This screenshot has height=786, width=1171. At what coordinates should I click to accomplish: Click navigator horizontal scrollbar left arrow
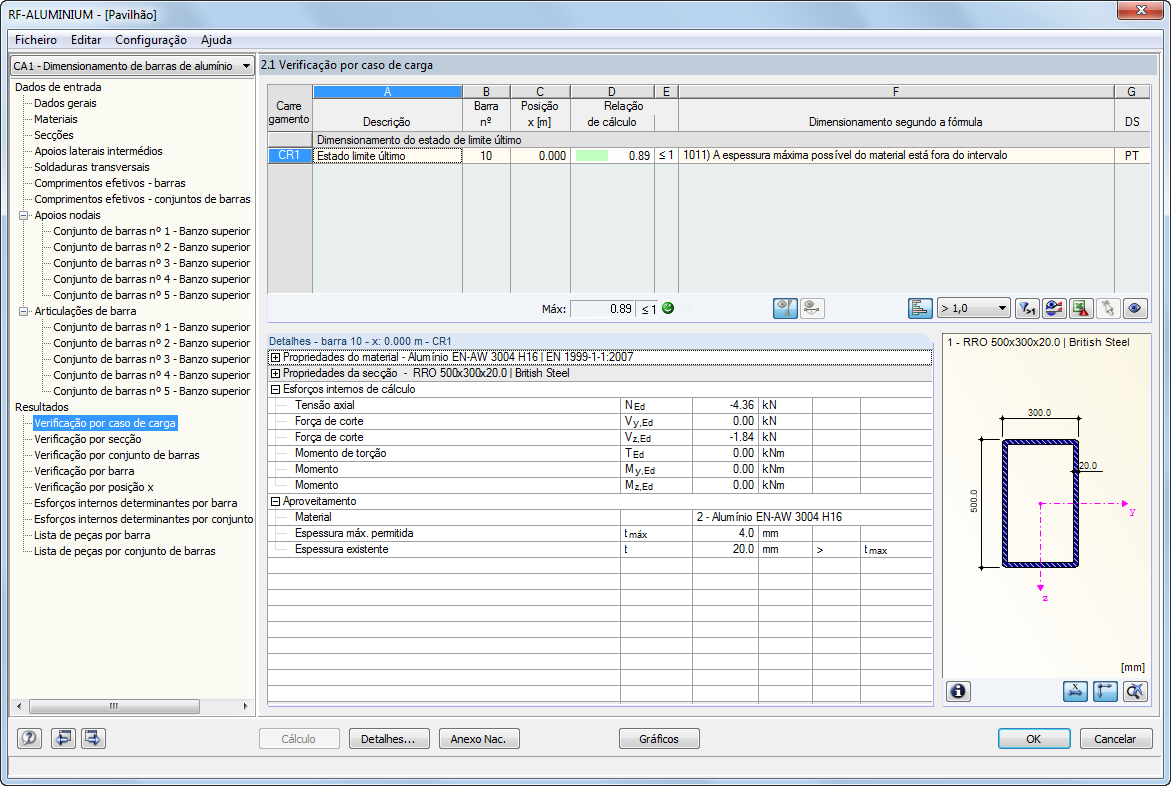[x=19, y=706]
